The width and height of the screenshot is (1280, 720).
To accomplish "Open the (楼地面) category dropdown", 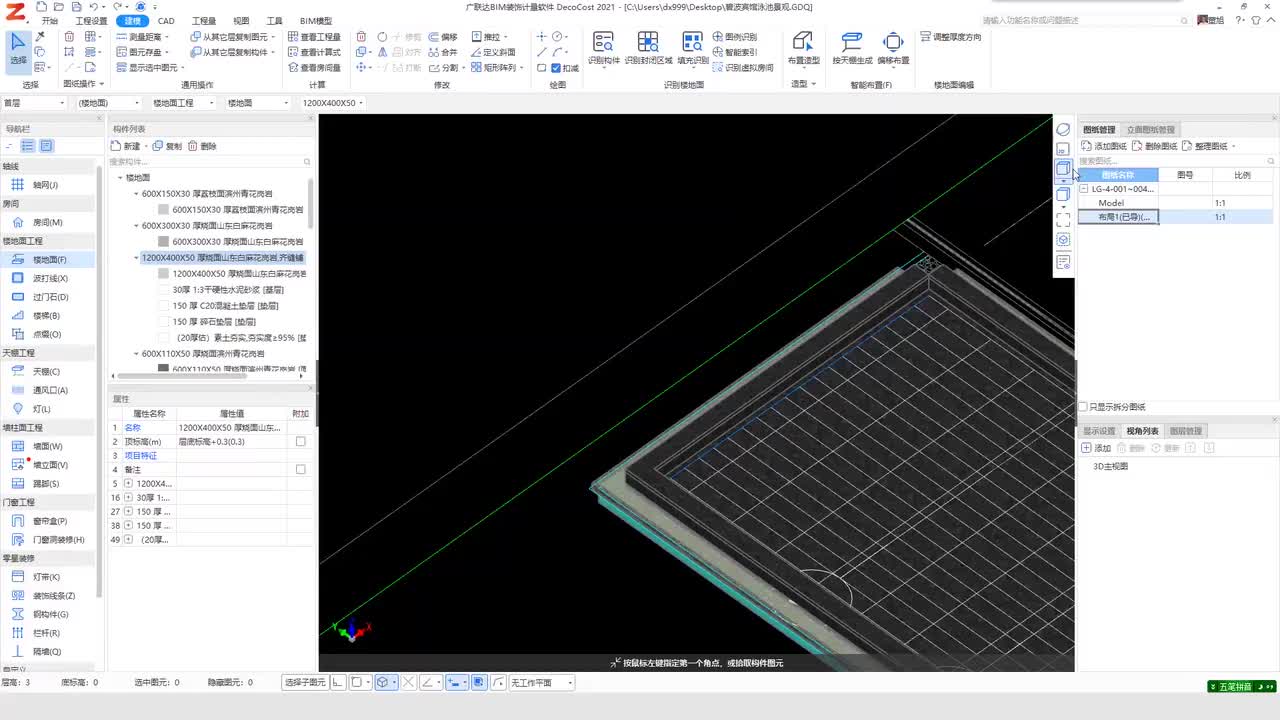I will [x=108, y=103].
